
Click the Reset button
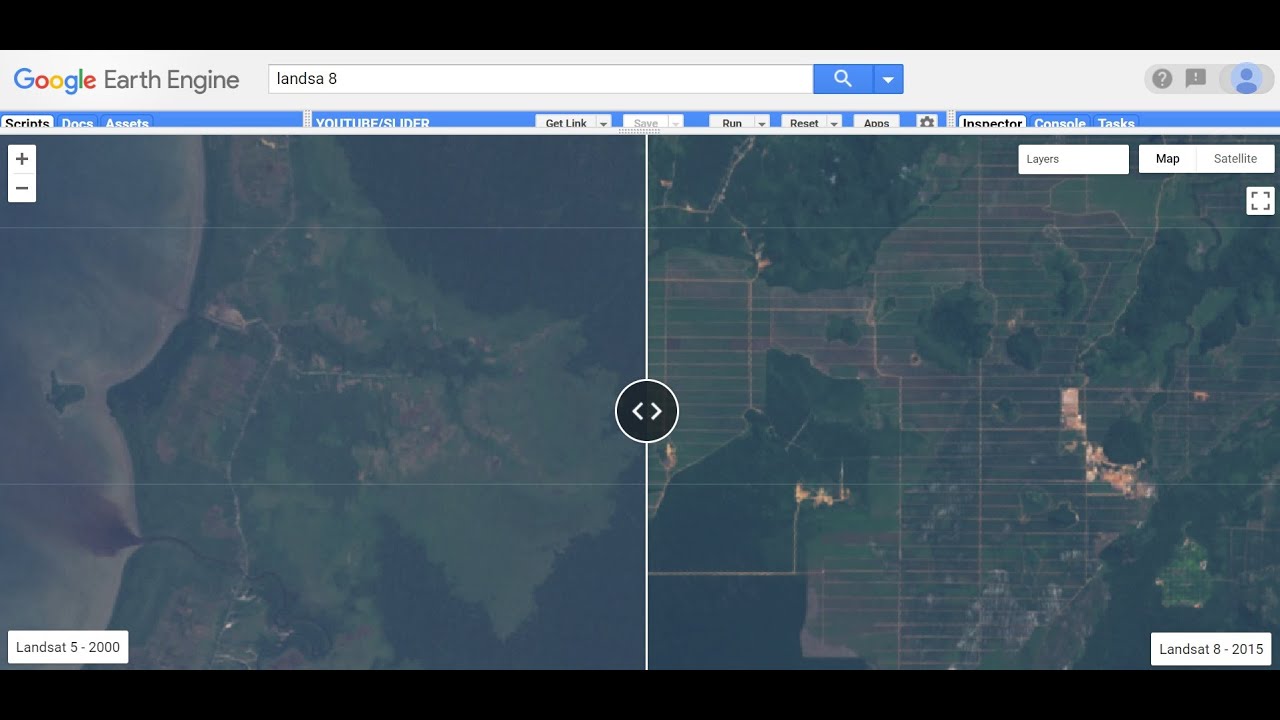click(804, 123)
